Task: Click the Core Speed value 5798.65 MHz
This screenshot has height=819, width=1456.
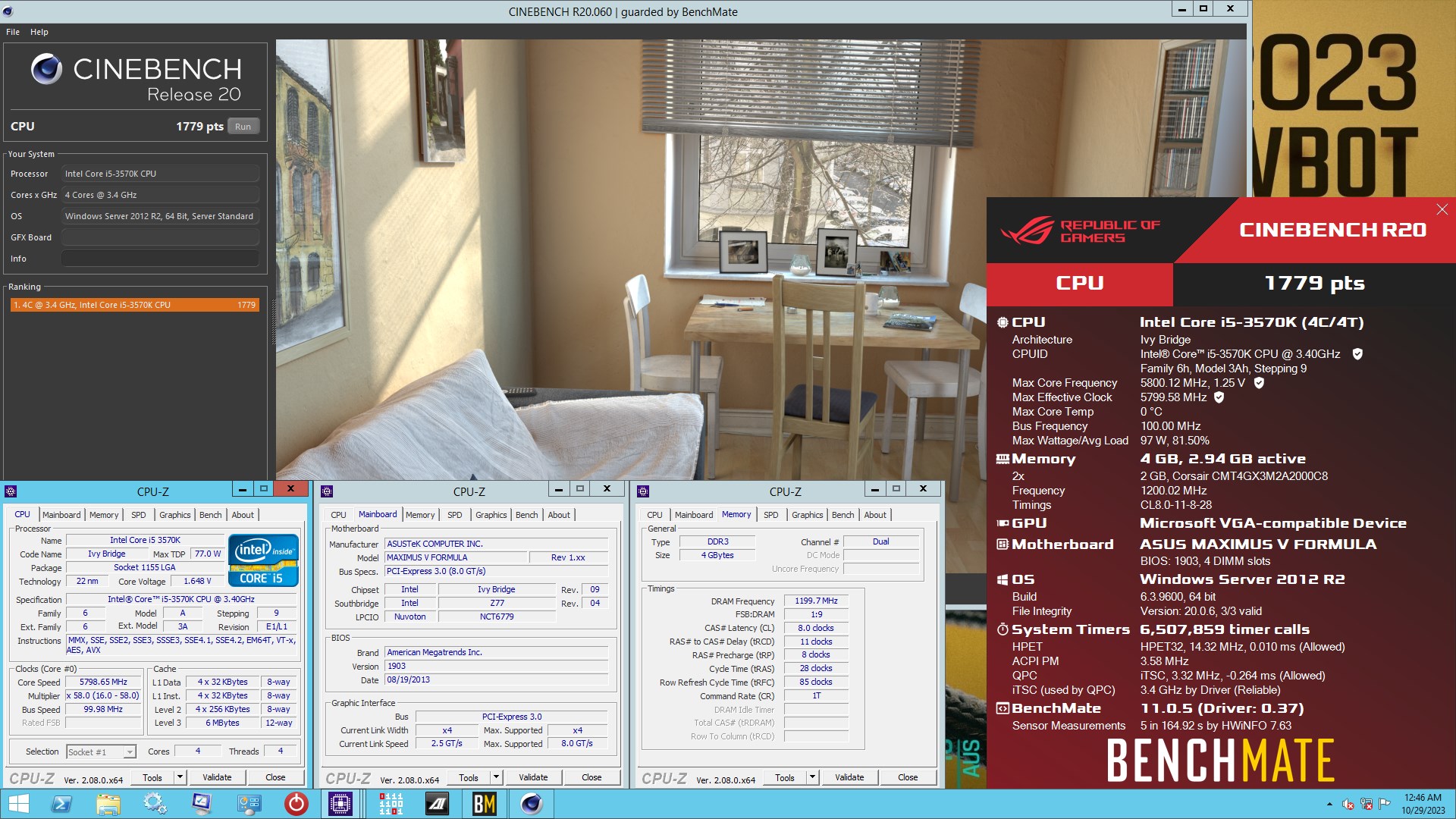Action: 103,682
